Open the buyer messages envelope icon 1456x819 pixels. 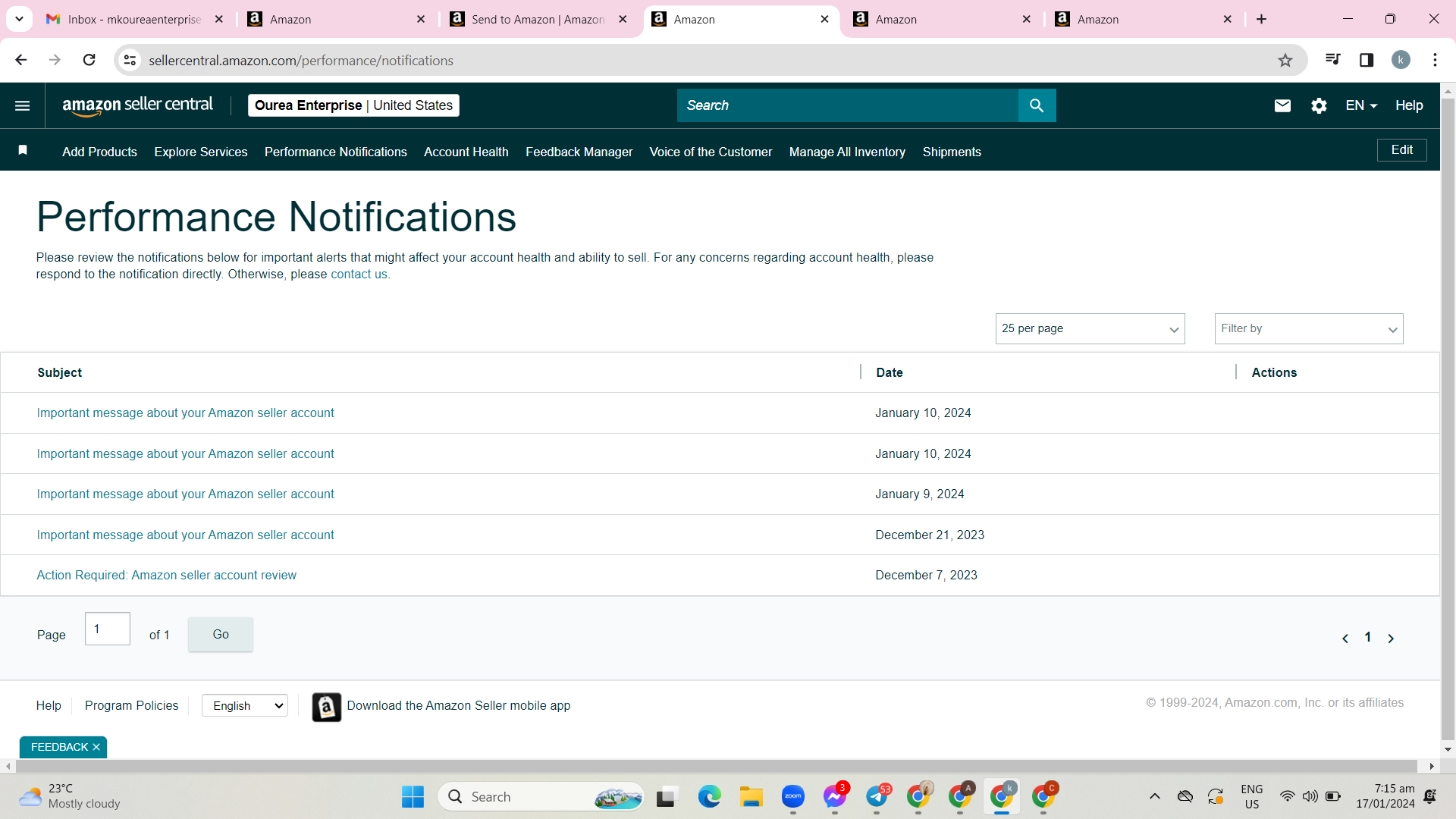(1282, 105)
